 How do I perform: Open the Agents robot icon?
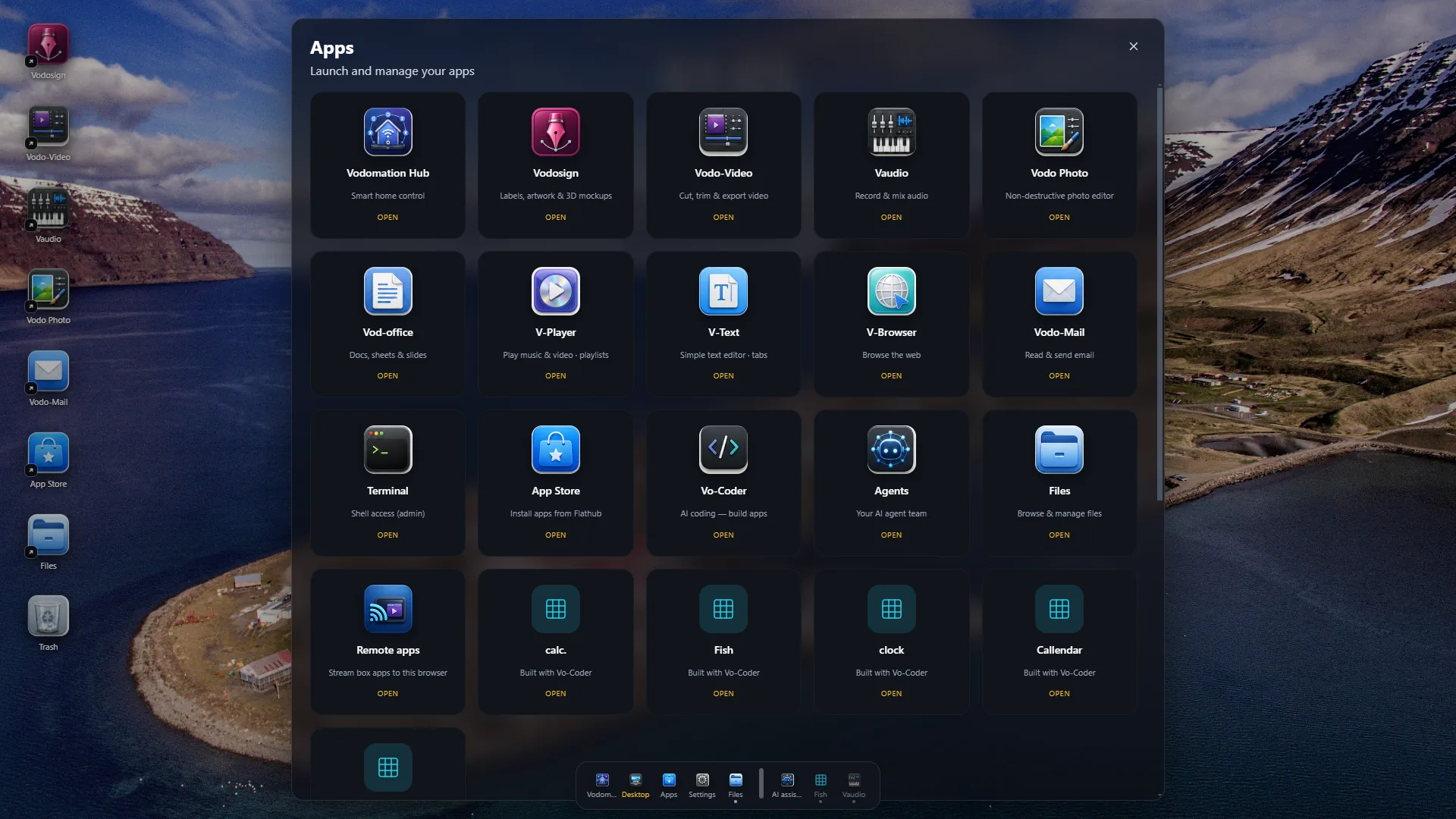tap(892, 450)
